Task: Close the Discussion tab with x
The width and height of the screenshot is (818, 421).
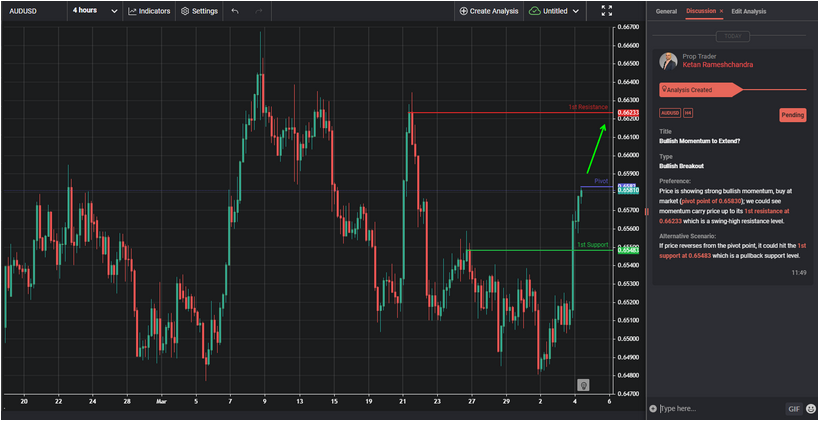Action: click(721, 11)
